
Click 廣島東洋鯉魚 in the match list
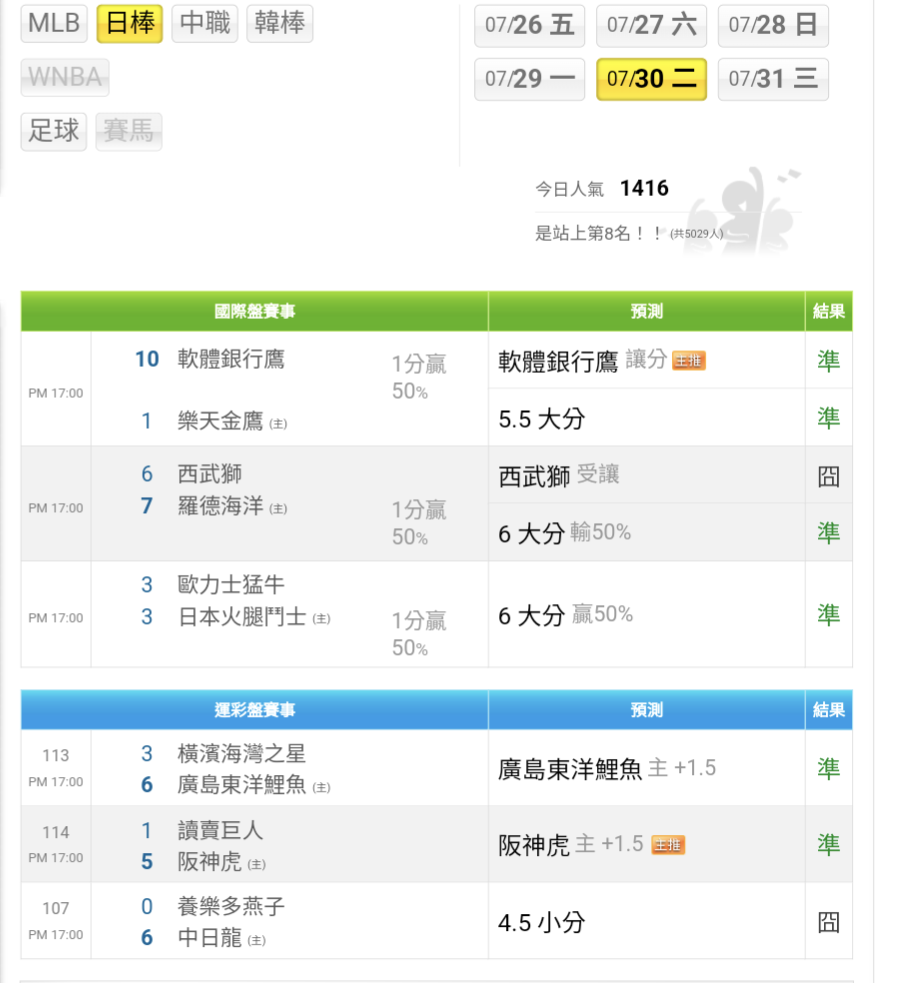(241, 784)
